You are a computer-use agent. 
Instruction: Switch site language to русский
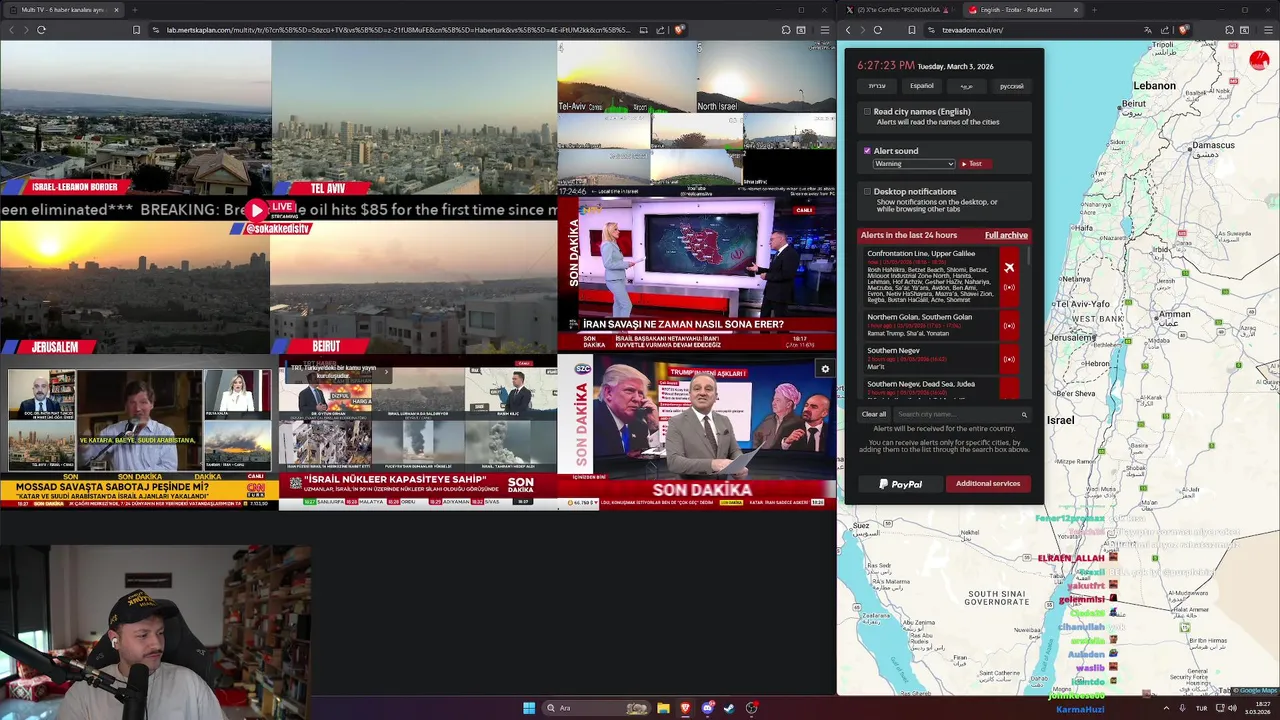click(1012, 86)
